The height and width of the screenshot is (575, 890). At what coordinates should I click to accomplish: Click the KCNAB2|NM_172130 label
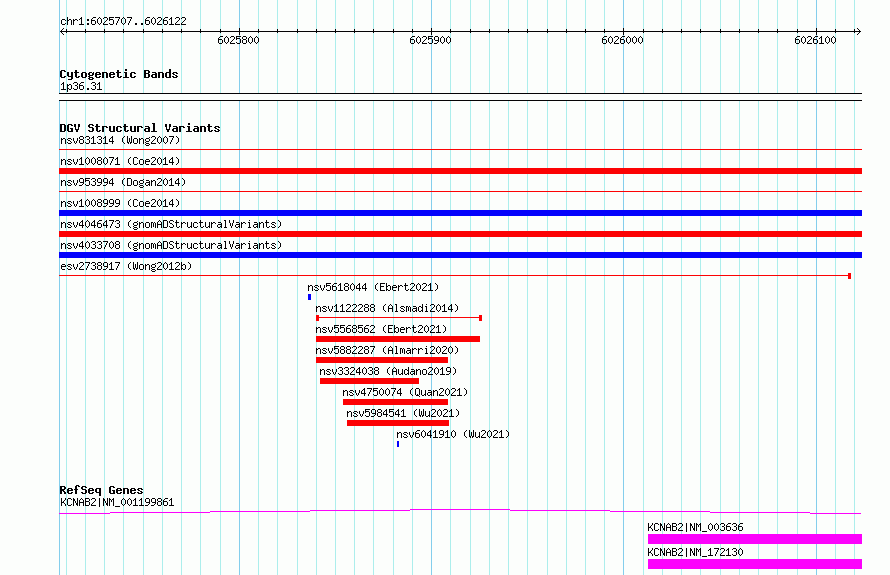click(x=695, y=552)
